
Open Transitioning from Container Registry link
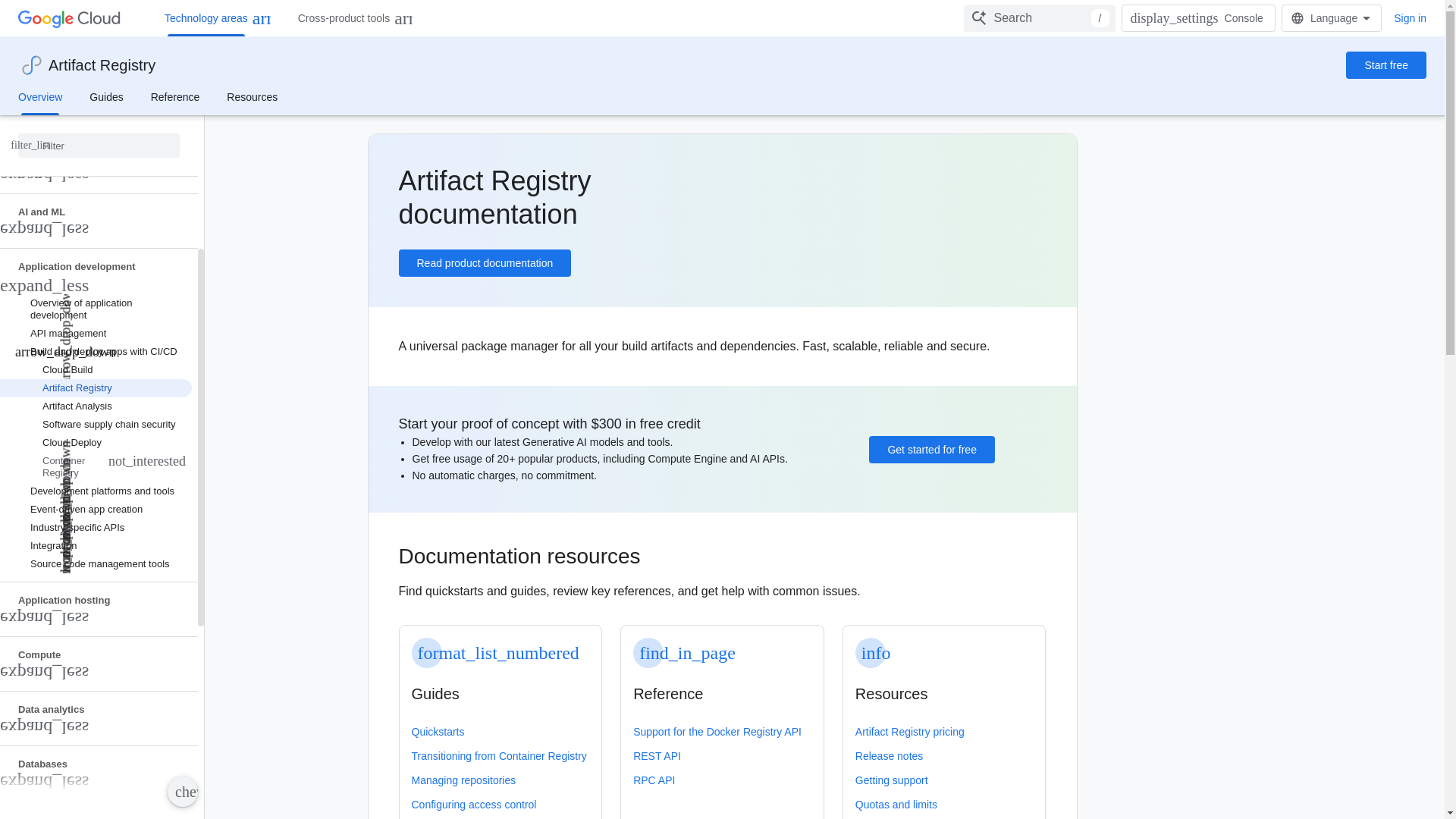[499, 756]
